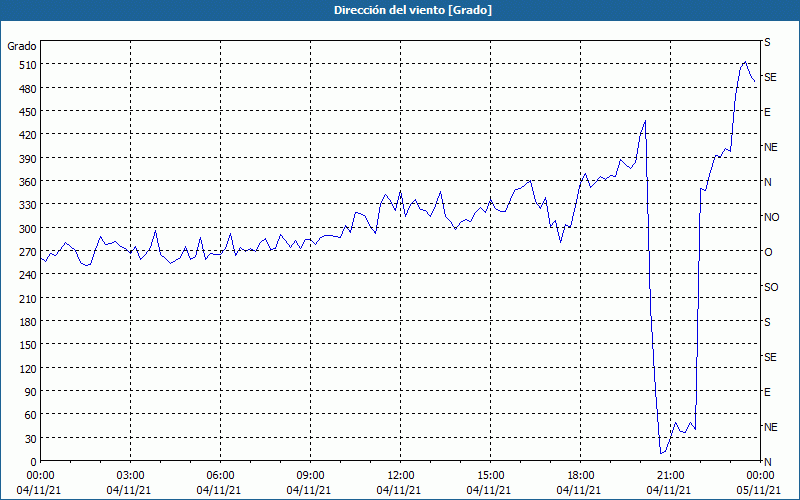
Task: Click the 09:00 time label
Action: pos(310,476)
